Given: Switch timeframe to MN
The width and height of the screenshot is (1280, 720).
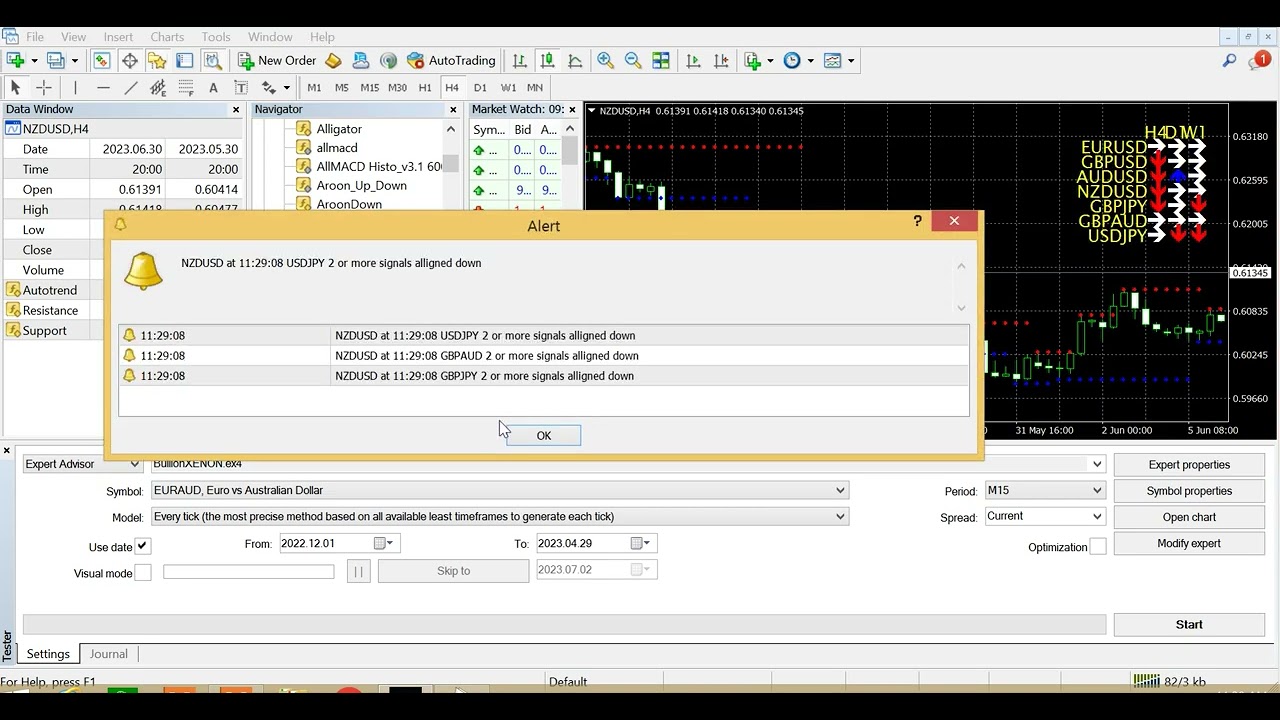Looking at the screenshot, I should [535, 88].
